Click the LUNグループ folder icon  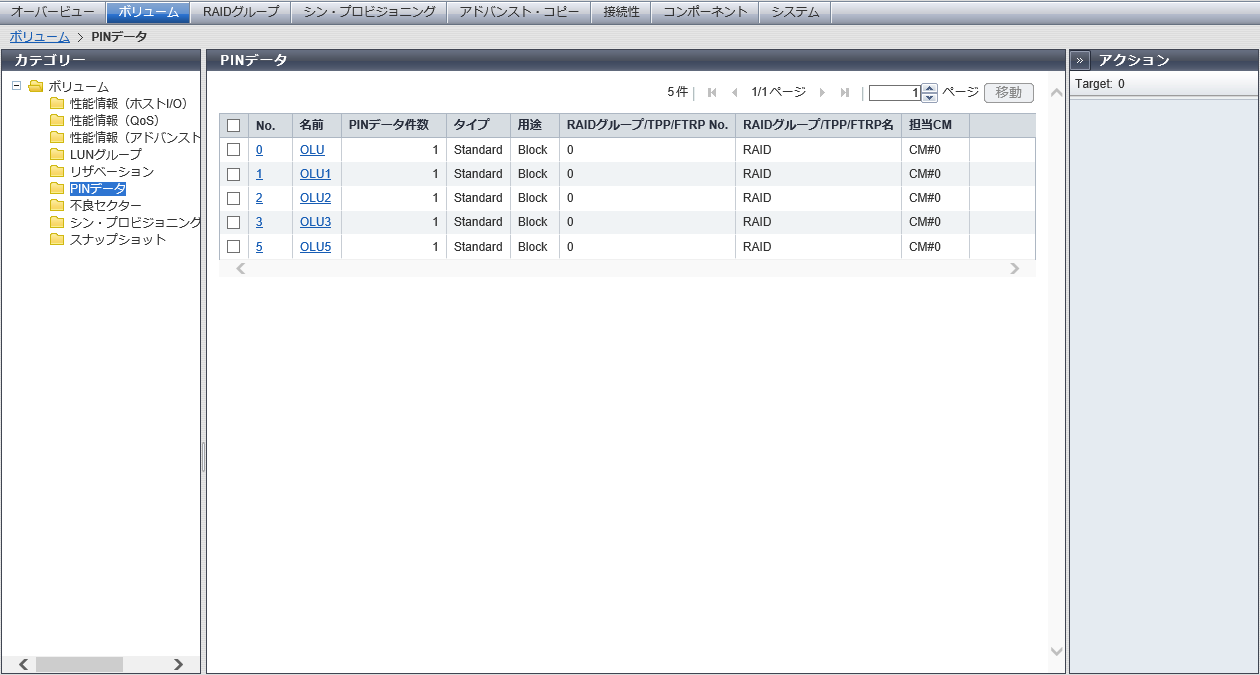[57, 154]
